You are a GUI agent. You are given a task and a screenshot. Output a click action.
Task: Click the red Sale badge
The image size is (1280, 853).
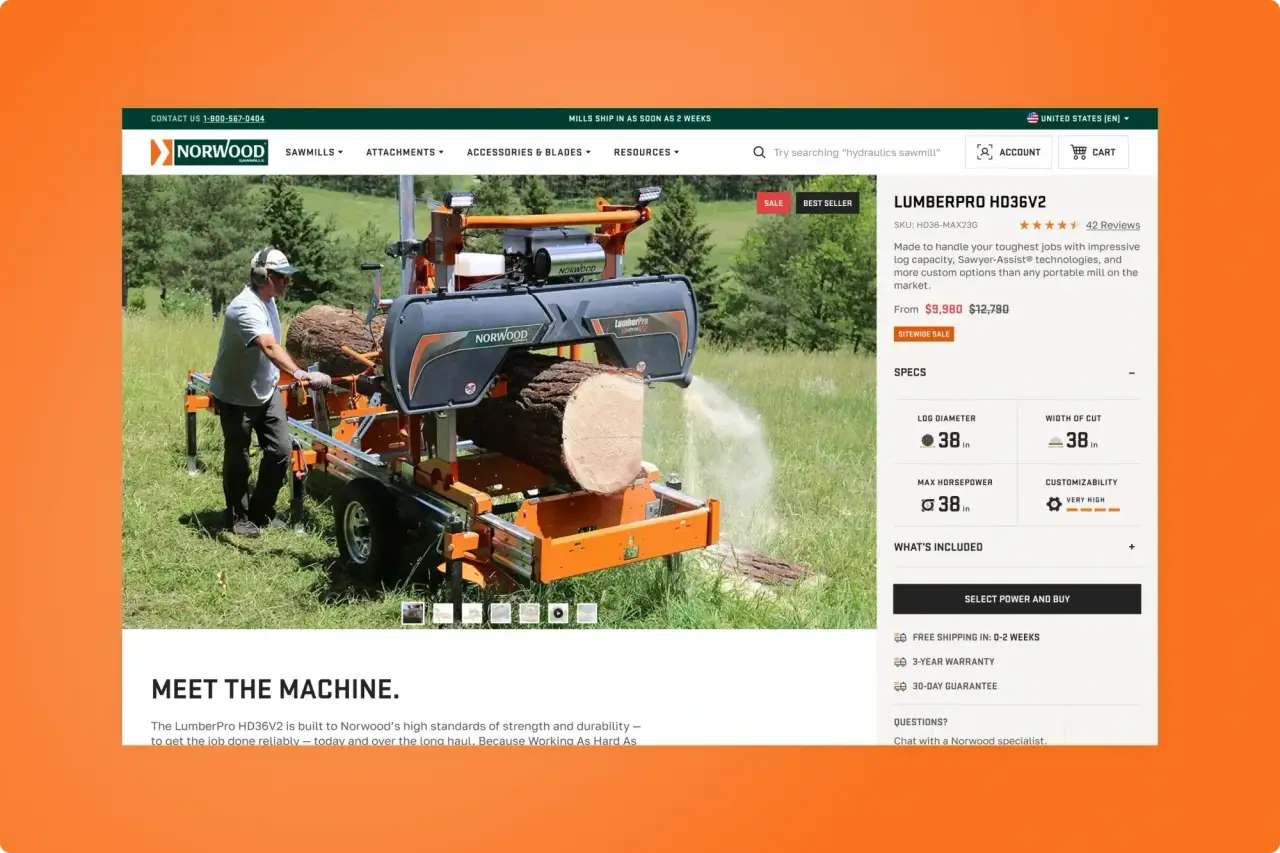pyautogui.click(x=773, y=203)
